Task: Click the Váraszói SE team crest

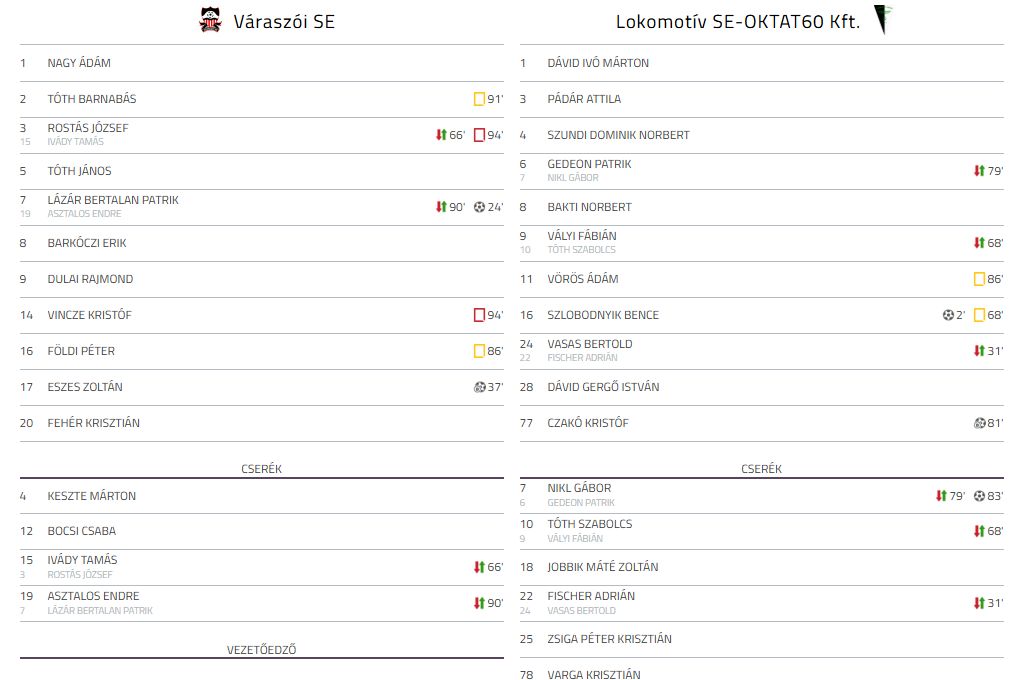Action: click(210, 20)
